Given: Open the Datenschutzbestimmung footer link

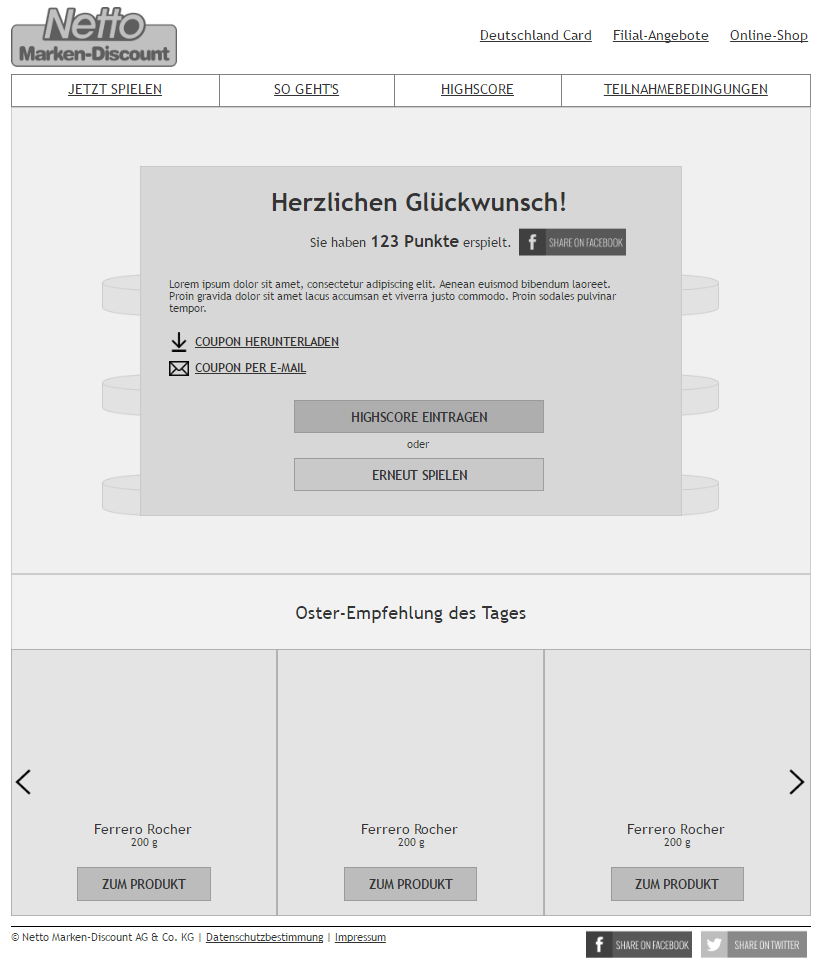Looking at the screenshot, I should (264, 937).
